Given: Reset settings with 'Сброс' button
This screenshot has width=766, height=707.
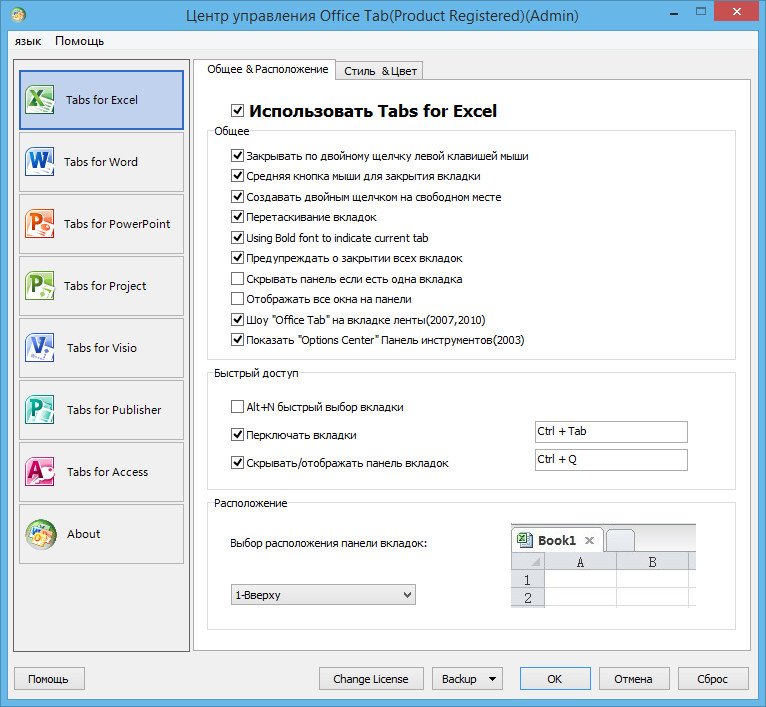Looking at the screenshot, I should pyautogui.click(x=713, y=679).
